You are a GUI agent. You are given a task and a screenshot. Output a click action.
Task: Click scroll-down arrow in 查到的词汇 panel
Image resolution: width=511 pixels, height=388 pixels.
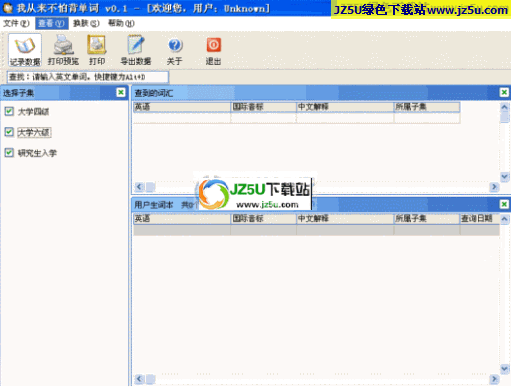(504, 177)
